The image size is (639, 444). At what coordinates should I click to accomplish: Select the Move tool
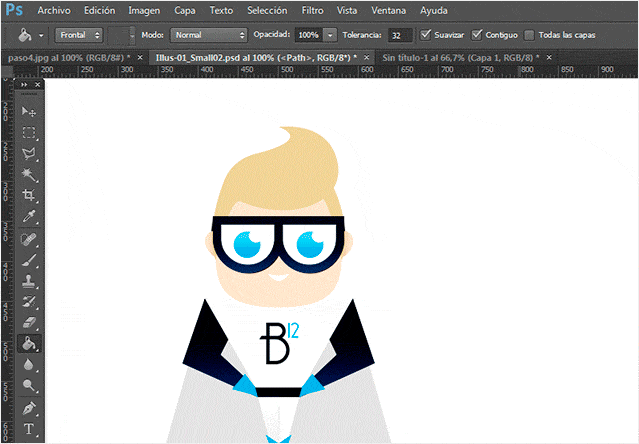30,111
